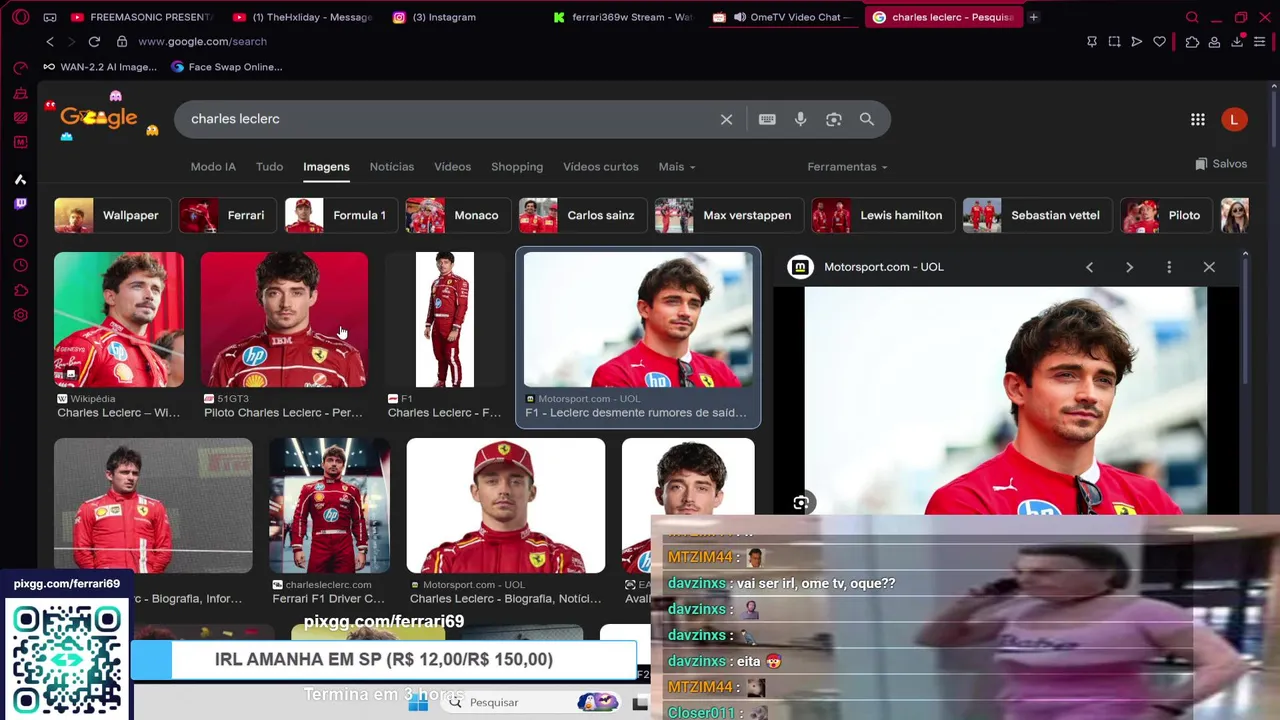Screen dimensions: 1280x720
Task: Open the Google account avatar L
Action: pyautogui.click(x=1234, y=119)
